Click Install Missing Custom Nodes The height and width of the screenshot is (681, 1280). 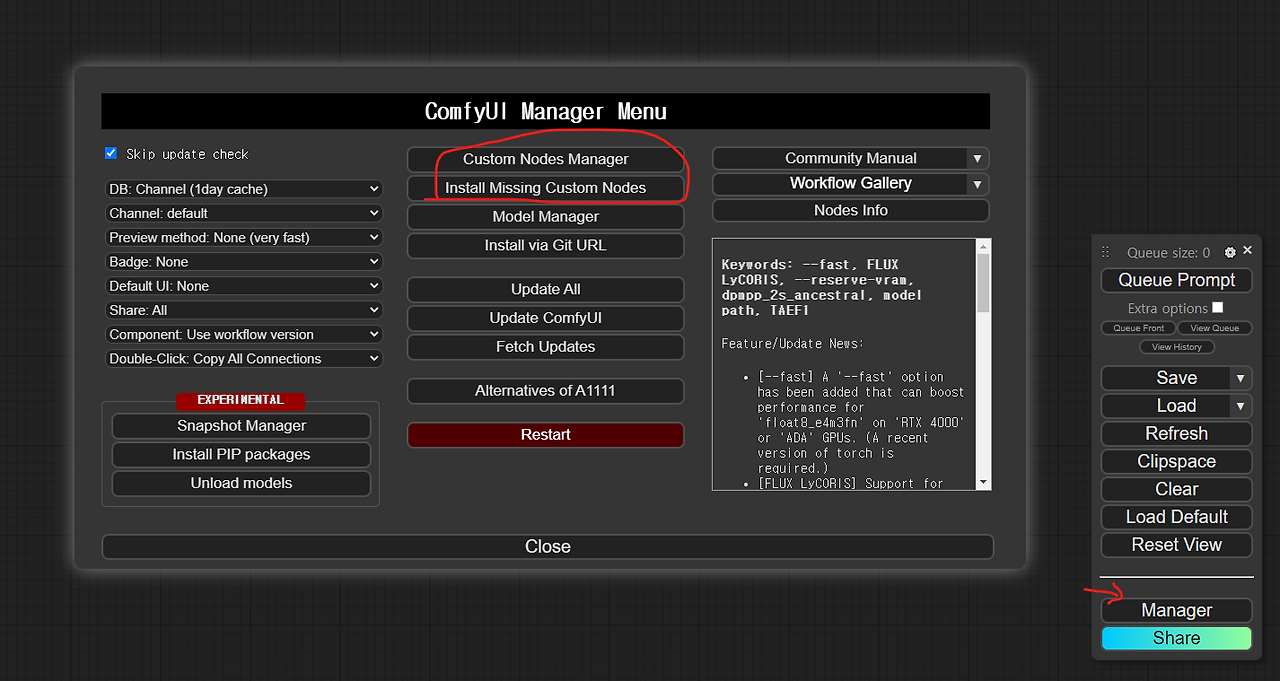[546, 188]
